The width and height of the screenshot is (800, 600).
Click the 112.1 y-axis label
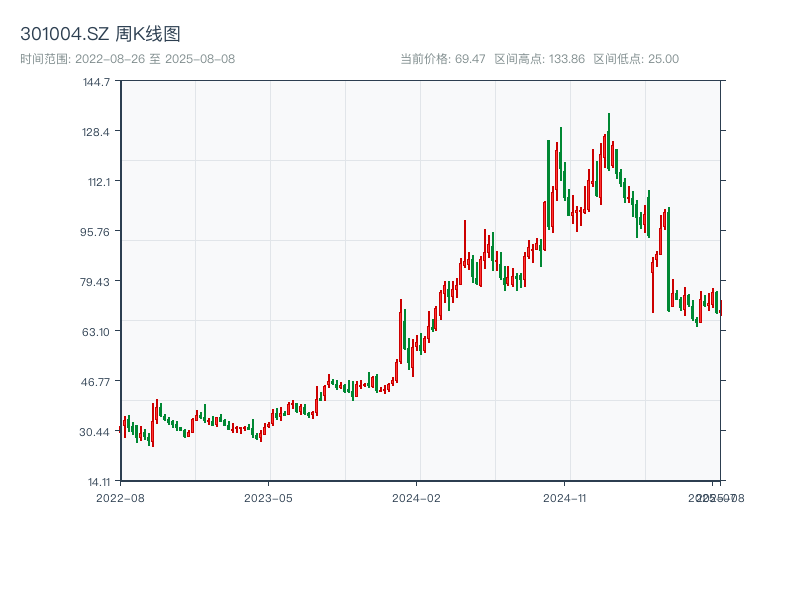(x=99, y=182)
